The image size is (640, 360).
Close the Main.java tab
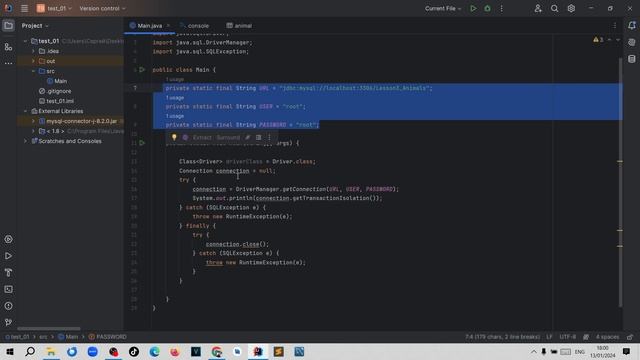click(168, 26)
